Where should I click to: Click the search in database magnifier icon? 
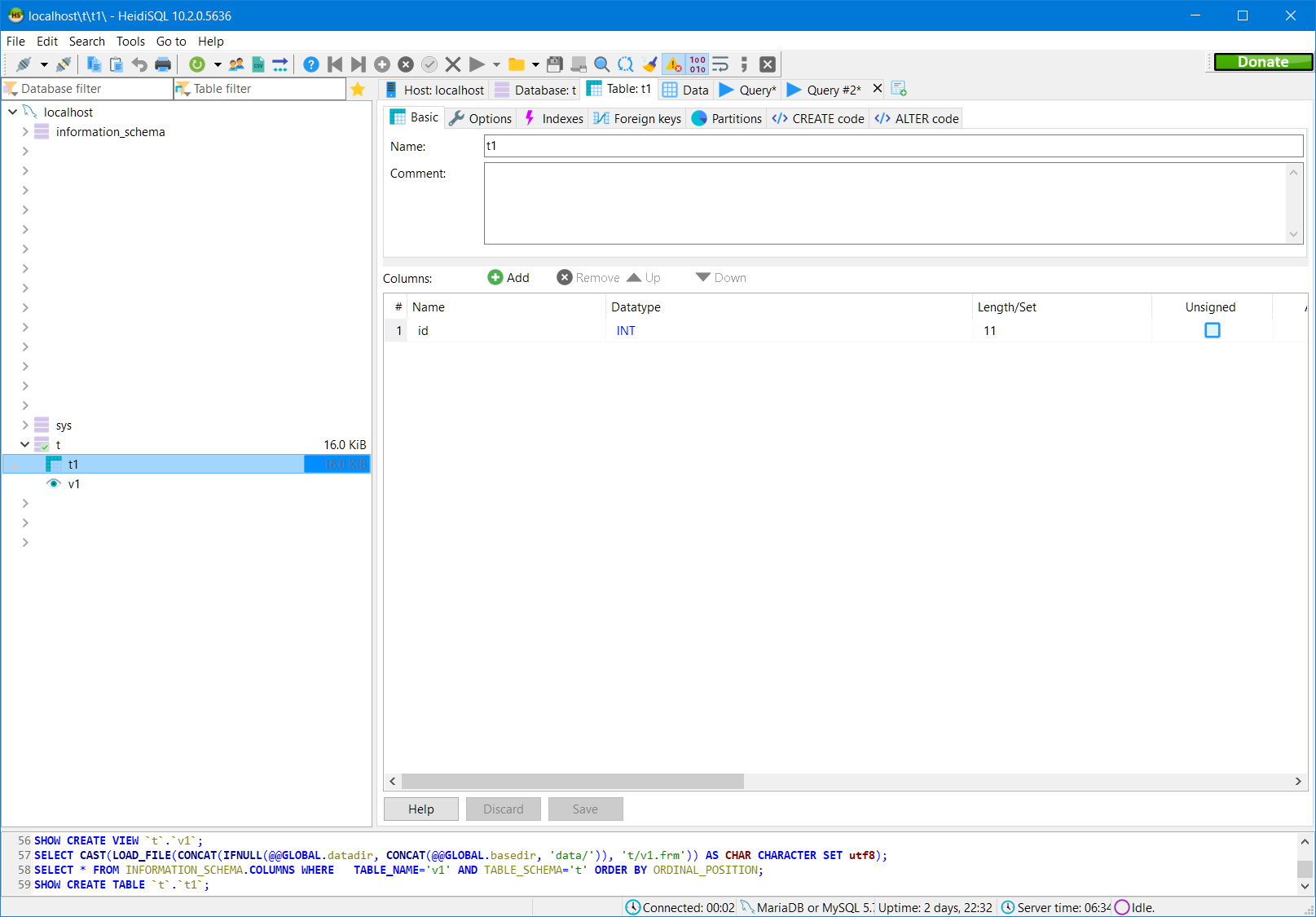tap(601, 64)
